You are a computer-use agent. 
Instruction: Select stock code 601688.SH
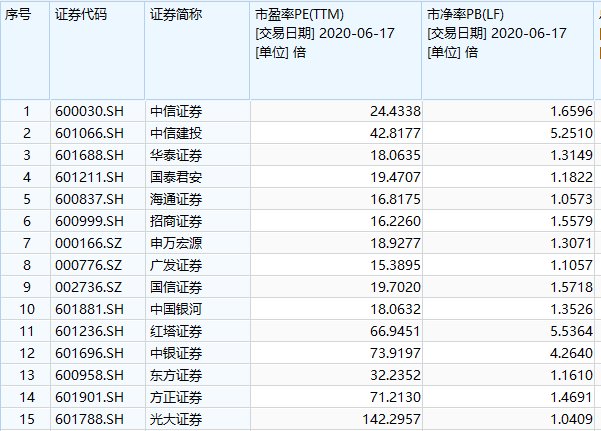tap(89, 155)
